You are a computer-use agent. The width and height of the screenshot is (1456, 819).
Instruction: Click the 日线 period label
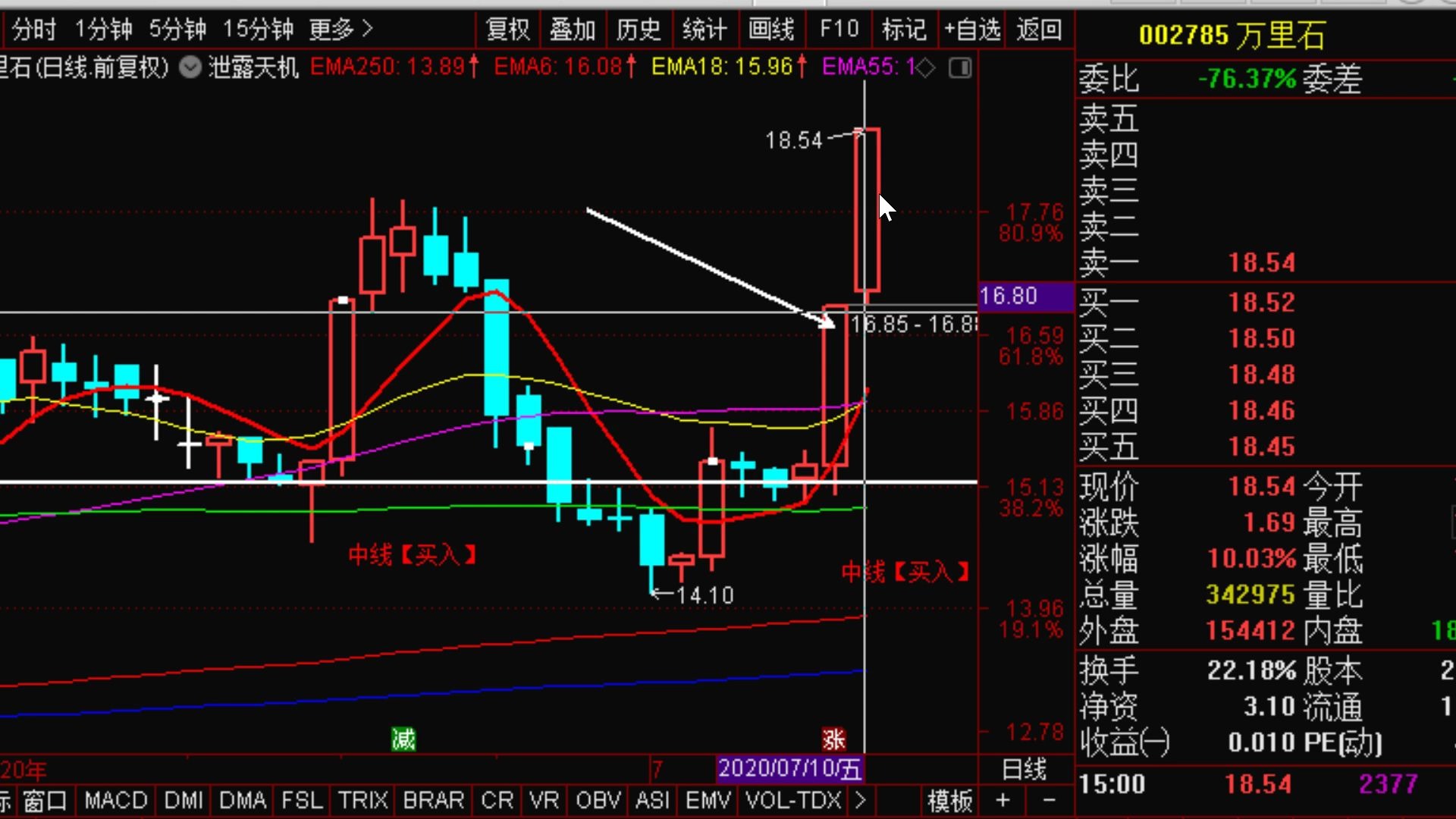tap(1025, 770)
